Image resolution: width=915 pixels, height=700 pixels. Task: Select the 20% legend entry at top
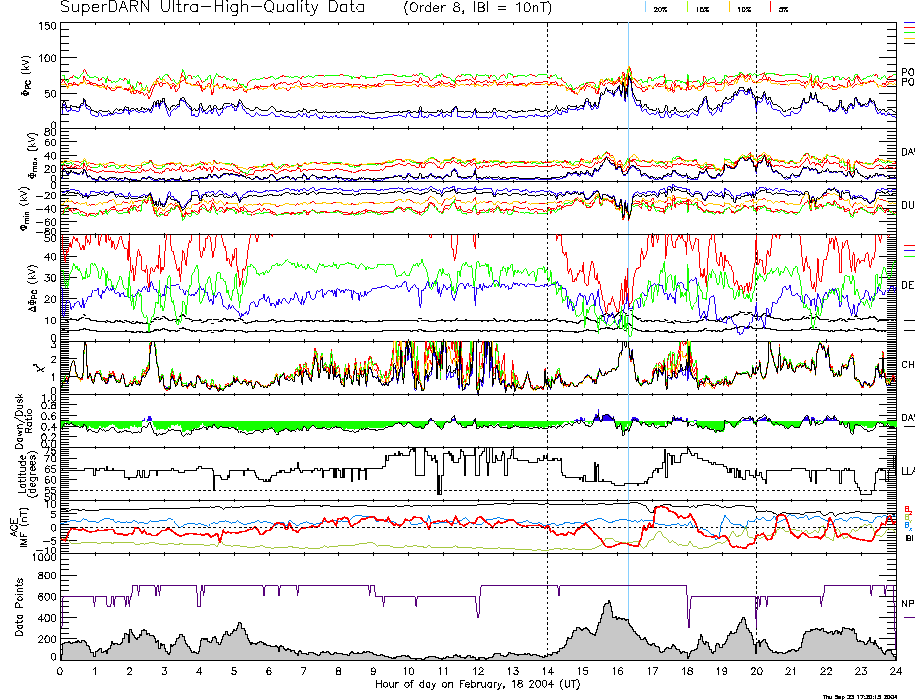coord(660,8)
